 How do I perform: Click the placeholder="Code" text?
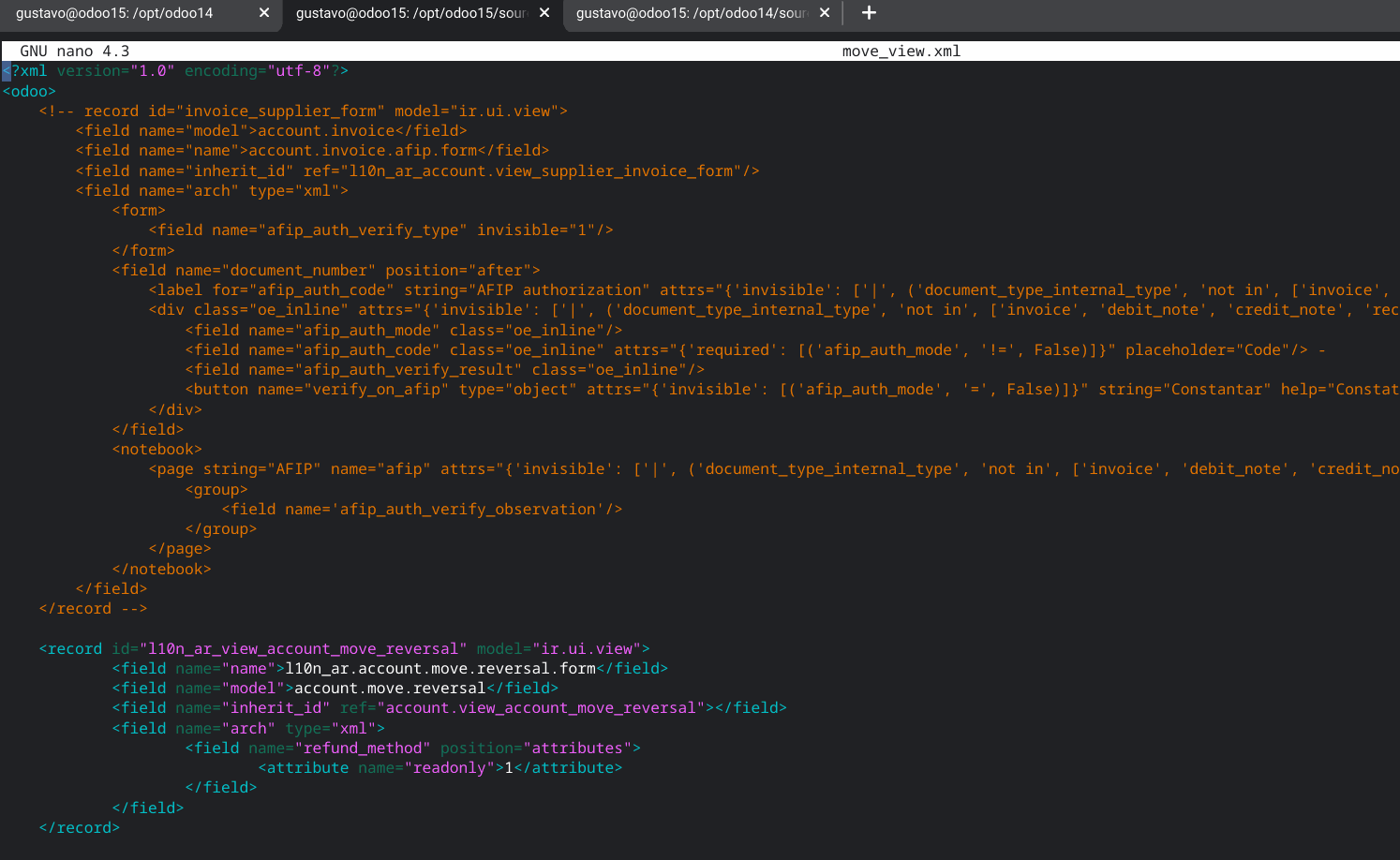[x=1207, y=350]
